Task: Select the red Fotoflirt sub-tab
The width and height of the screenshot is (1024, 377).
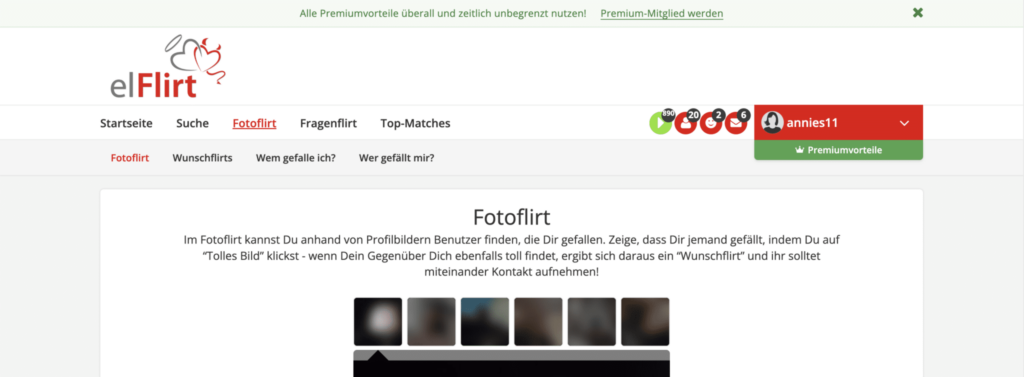Action: [130, 157]
